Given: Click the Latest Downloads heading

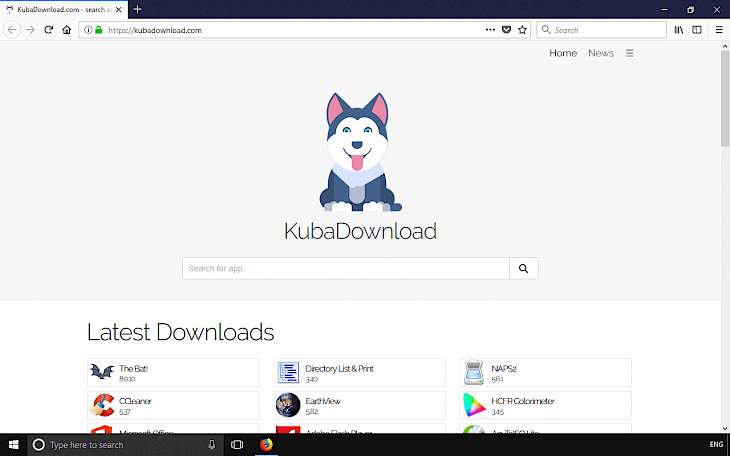Looking at the screenshot, I should [181, 332].
